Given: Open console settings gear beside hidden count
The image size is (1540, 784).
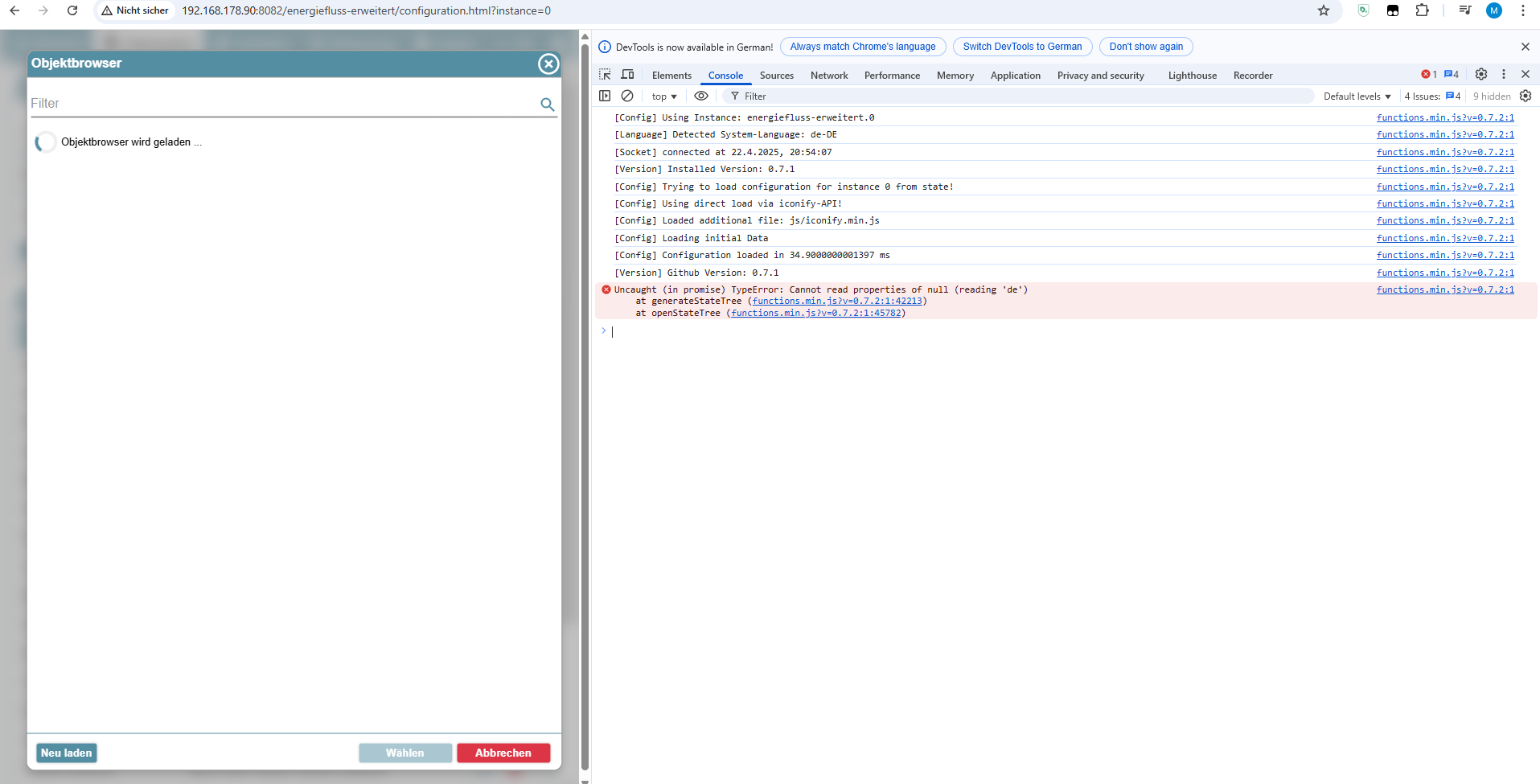Looking at the screenshot, I should [1526, 96].
